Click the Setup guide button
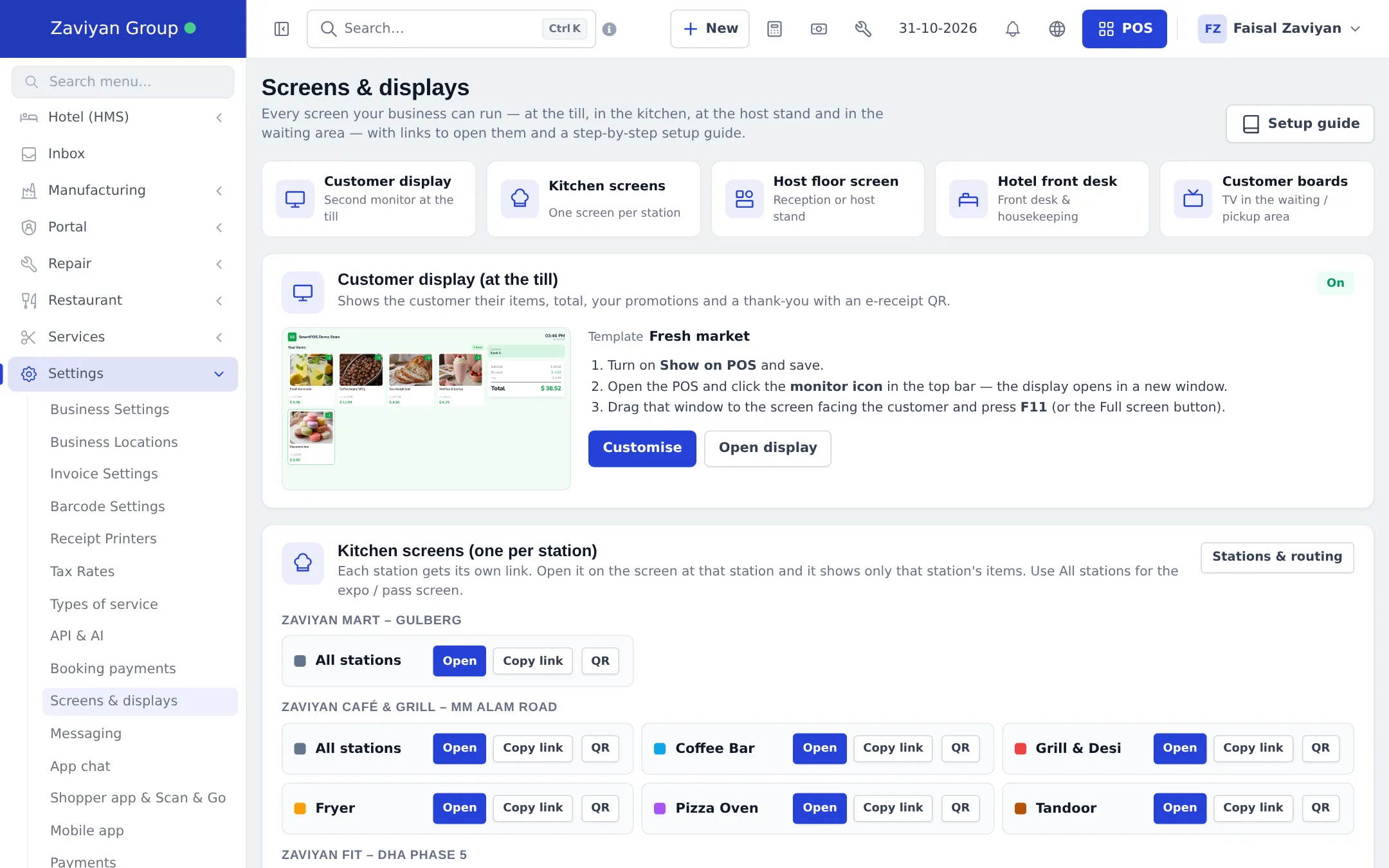 (x=1300, y=123)
